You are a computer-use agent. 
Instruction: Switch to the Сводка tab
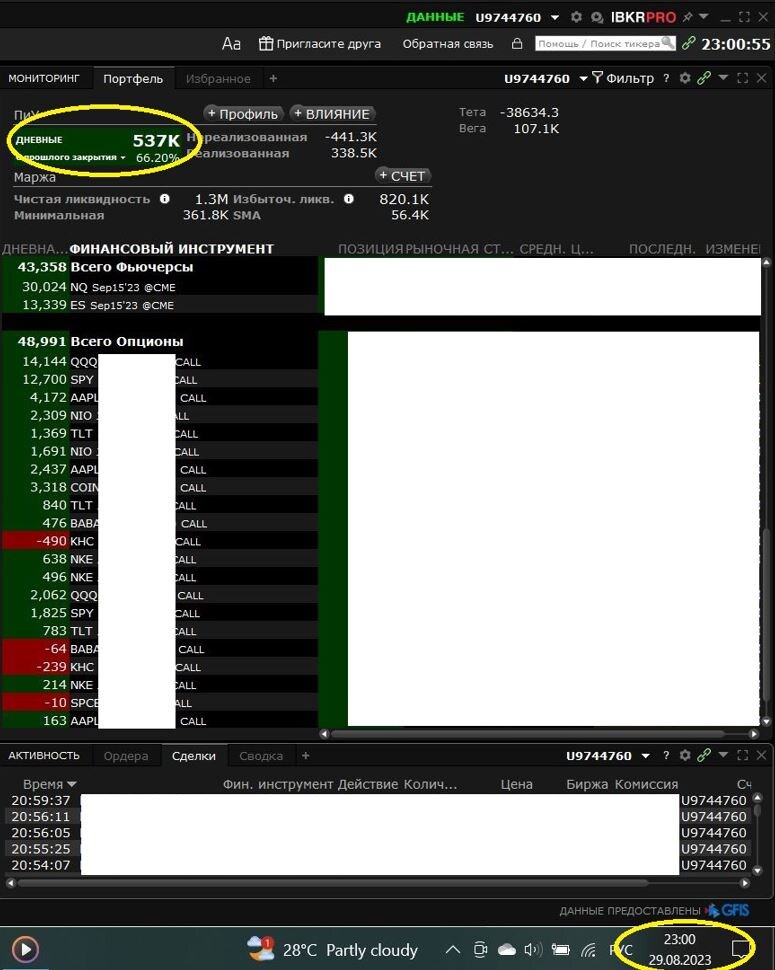click(x=261, y=756)
